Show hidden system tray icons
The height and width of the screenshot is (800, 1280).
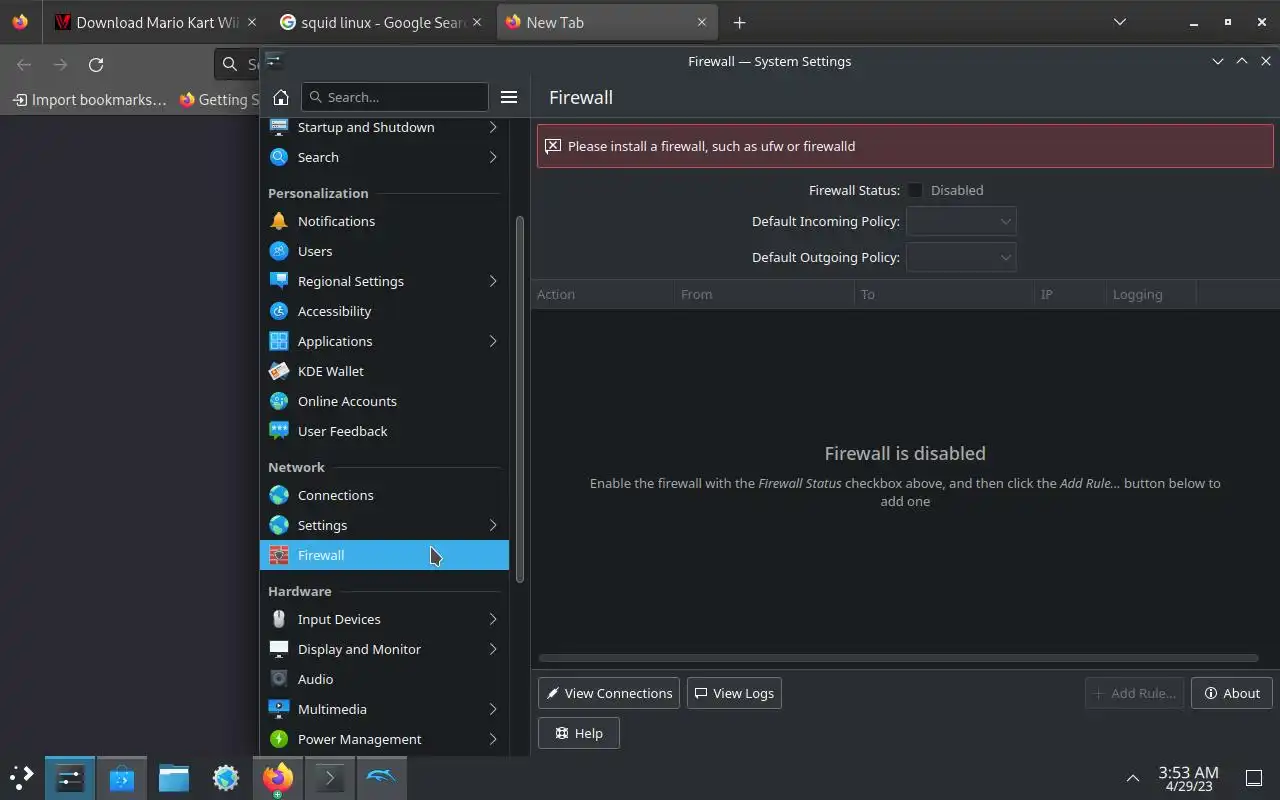pyautogui.click(x=1133, y=778)
